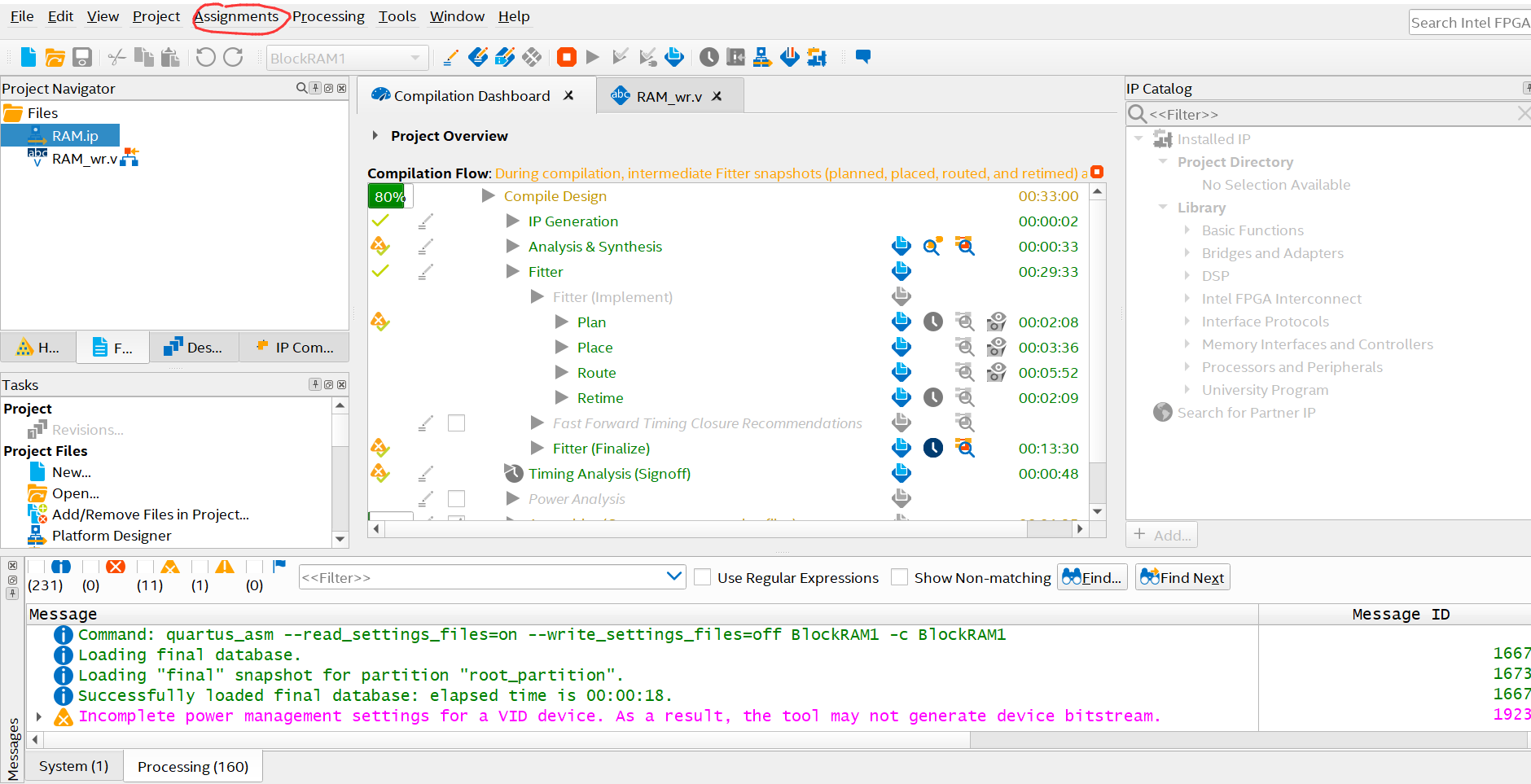1531x784 pixels.
Task: Click the Redo arrow toolbar icon
Action: (233, 57)
